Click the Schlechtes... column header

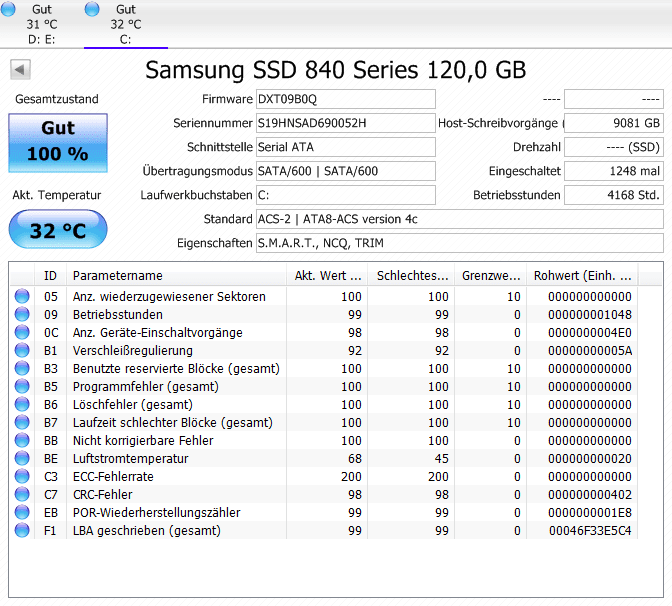(x=411, y=276)
